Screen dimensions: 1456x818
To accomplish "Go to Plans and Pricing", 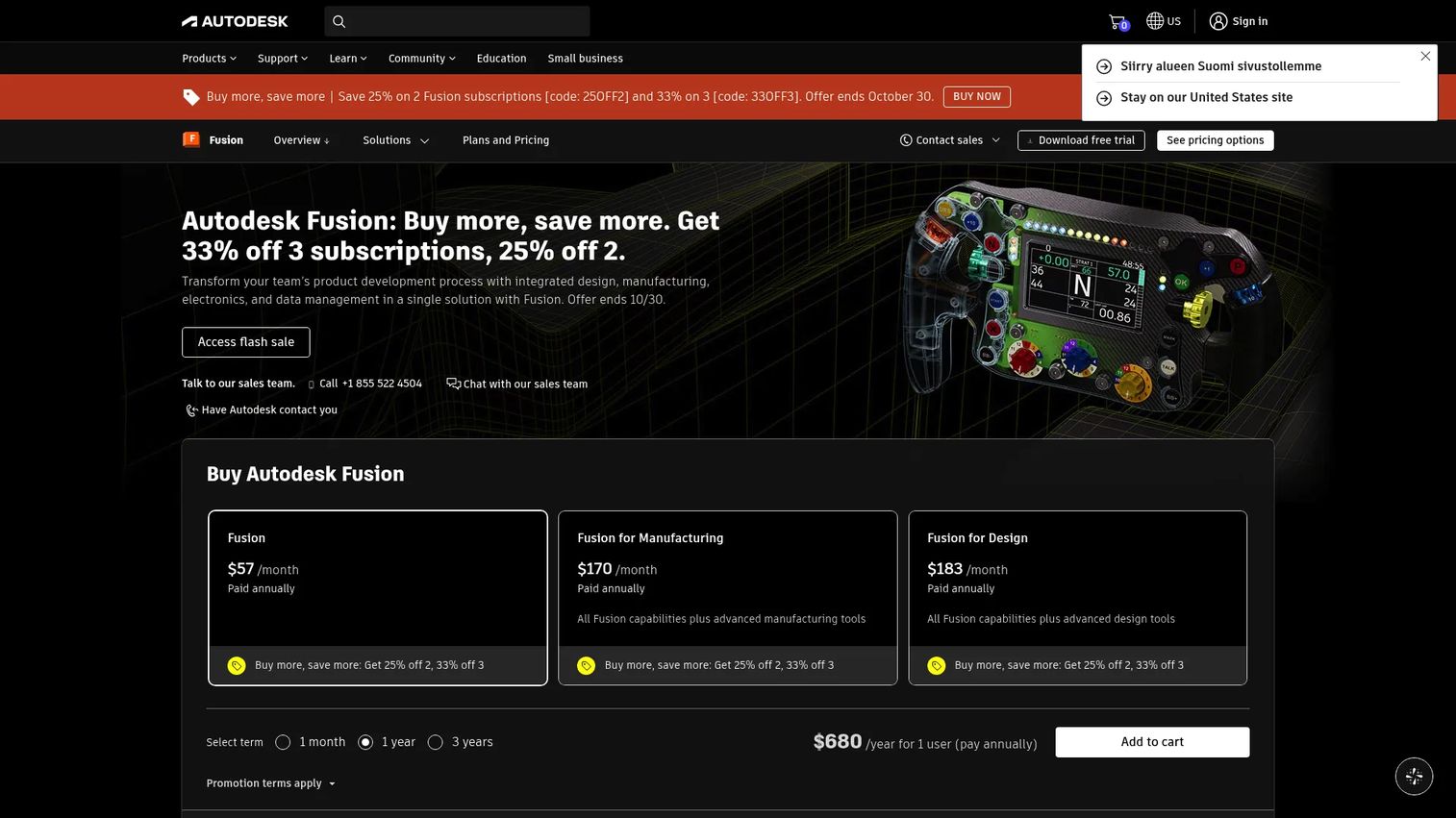I will (506, 140).
